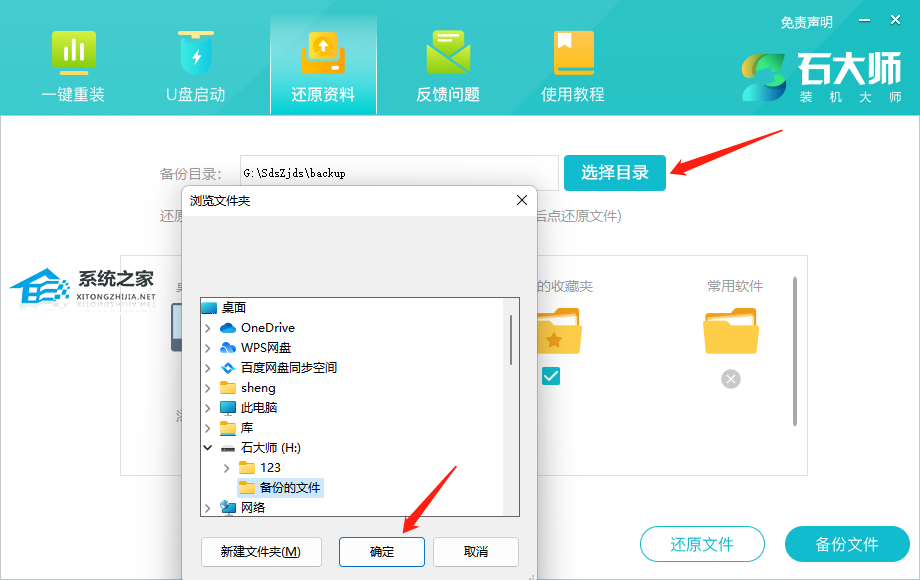The image size is (920, 580).
Task: Click the main panel vertical scrollbar
Action: pos(795,351)
